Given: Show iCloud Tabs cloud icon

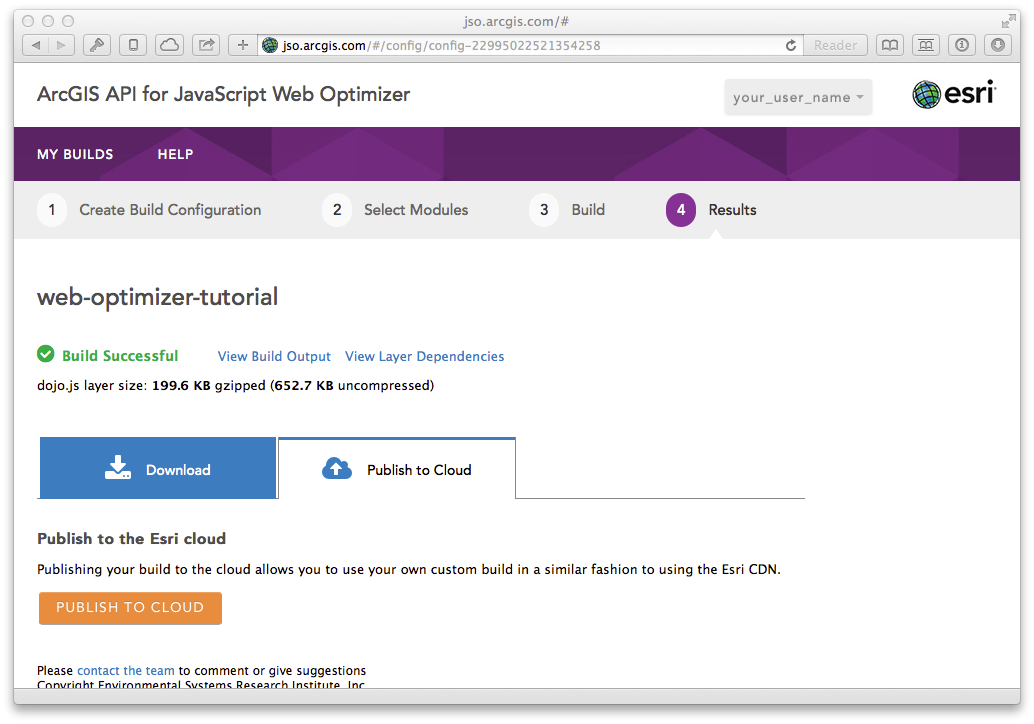Looking at the screenshot, I should point(169,45).
